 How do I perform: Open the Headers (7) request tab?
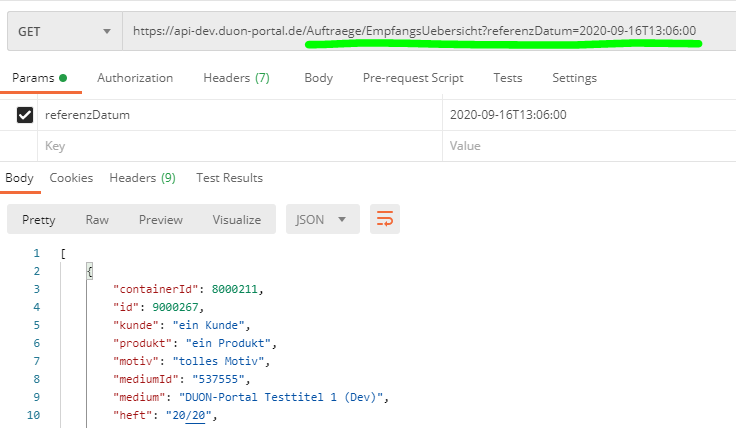[x=236, y=78]
